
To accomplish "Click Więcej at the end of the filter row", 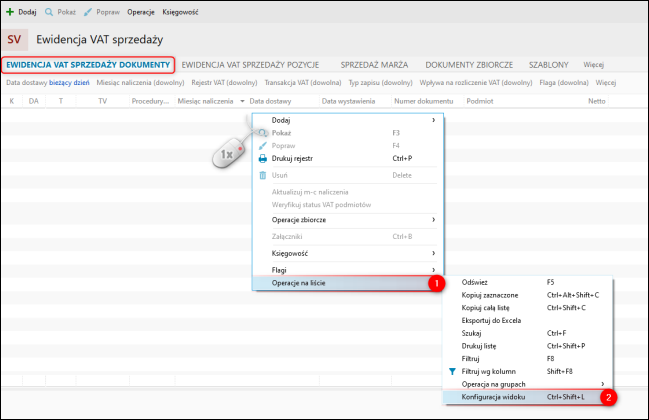I will click(606, 83).
